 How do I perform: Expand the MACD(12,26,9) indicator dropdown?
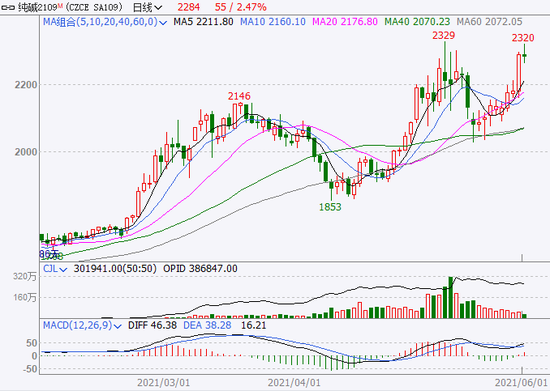click(82, 326)
